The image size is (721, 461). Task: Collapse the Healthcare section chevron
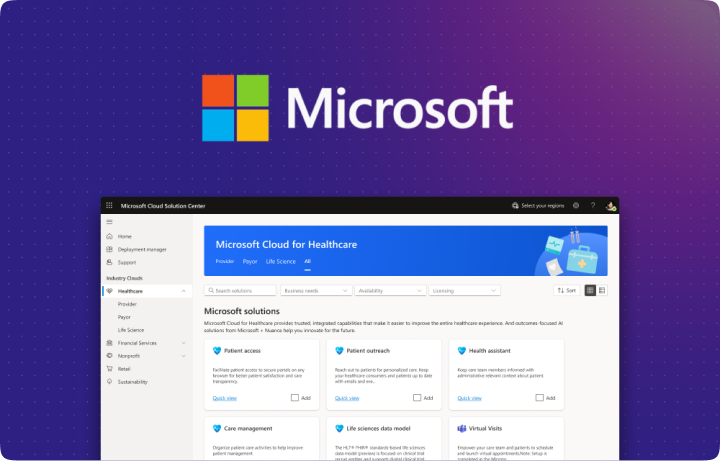(x=183, y=291)
